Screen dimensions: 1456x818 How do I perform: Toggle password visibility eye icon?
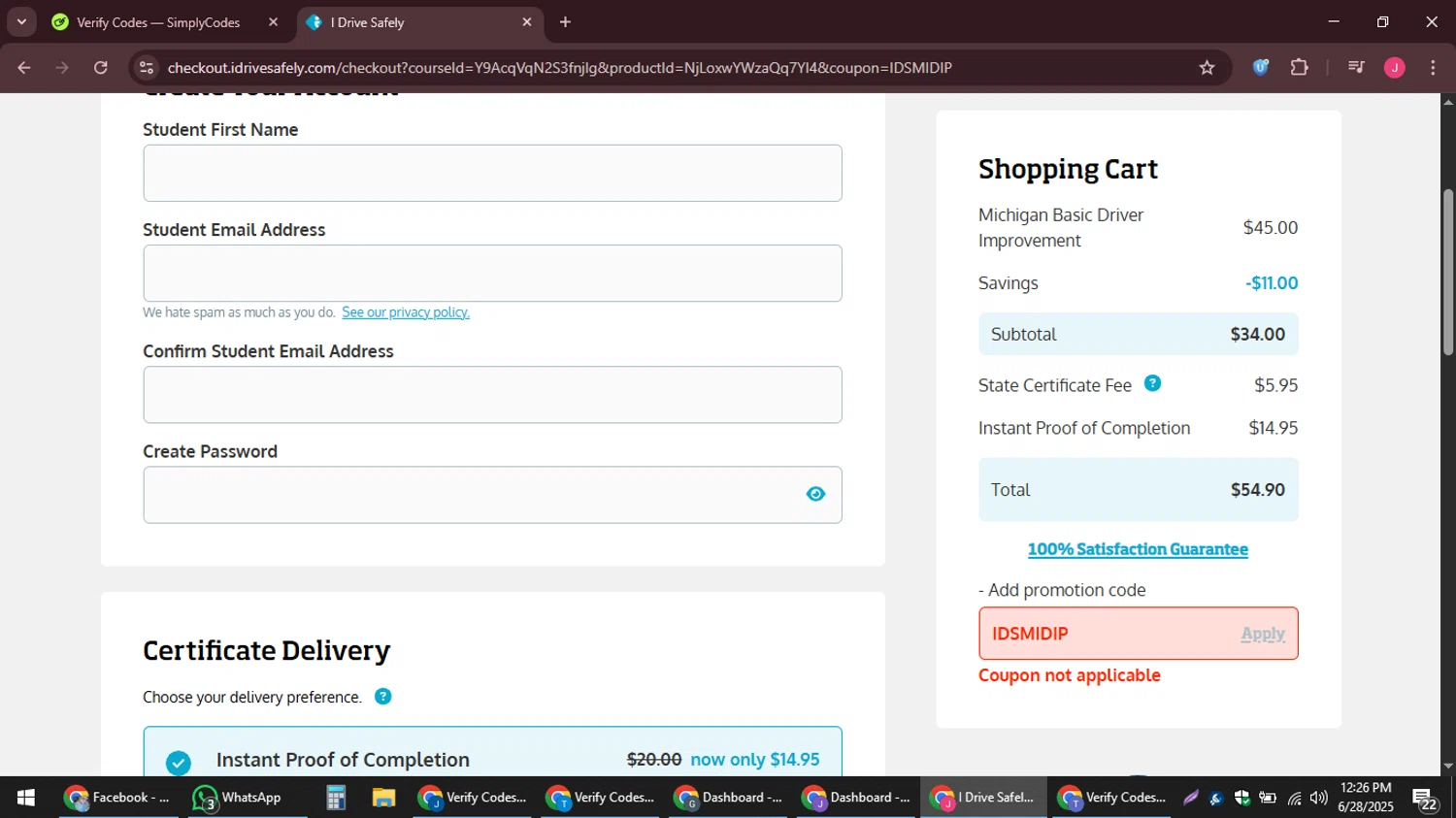815,494
